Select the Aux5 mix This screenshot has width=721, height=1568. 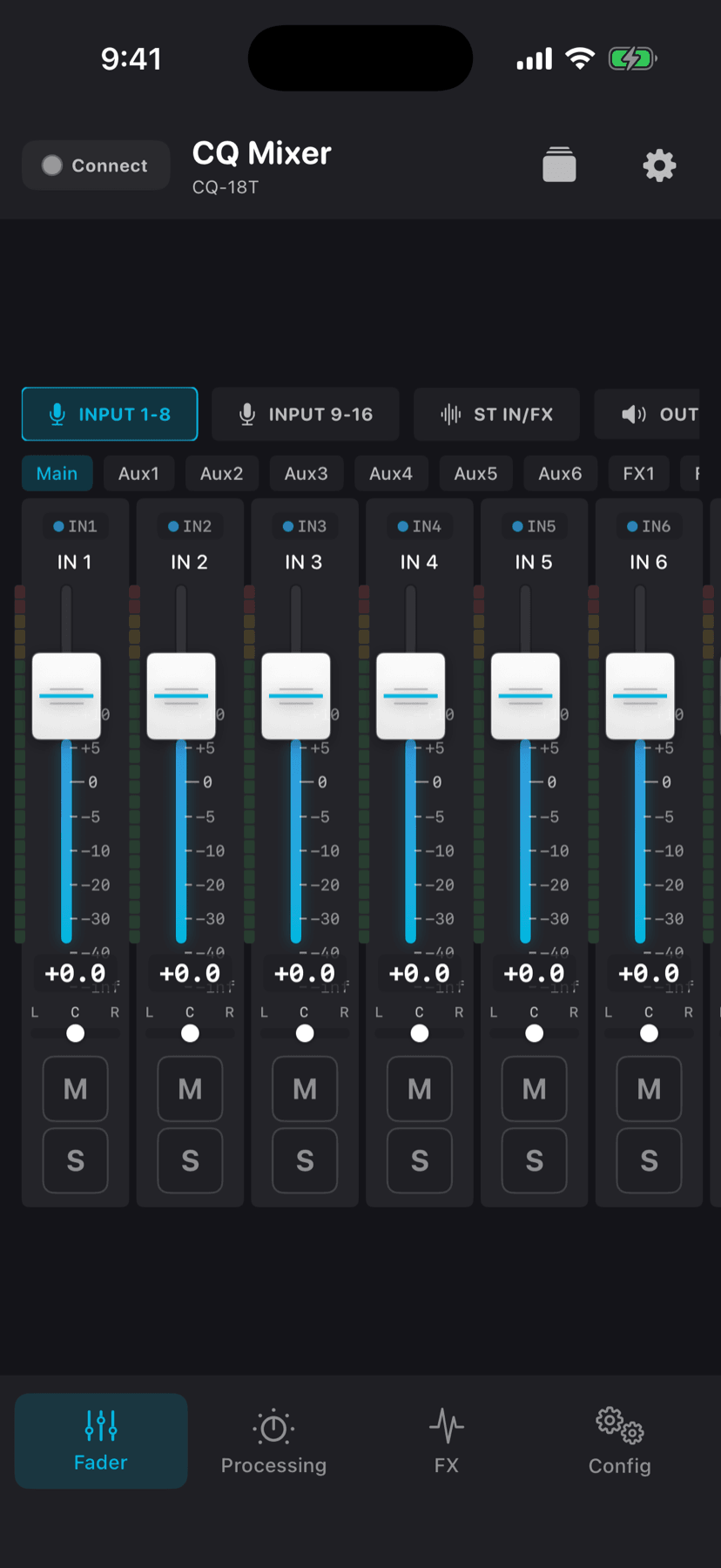tap(475, 474)
